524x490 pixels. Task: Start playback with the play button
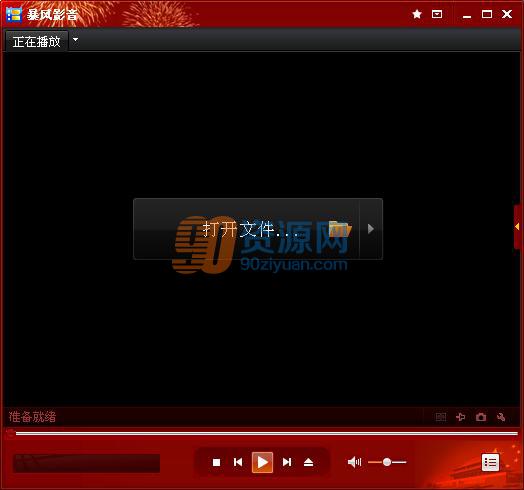click(262, 463)
